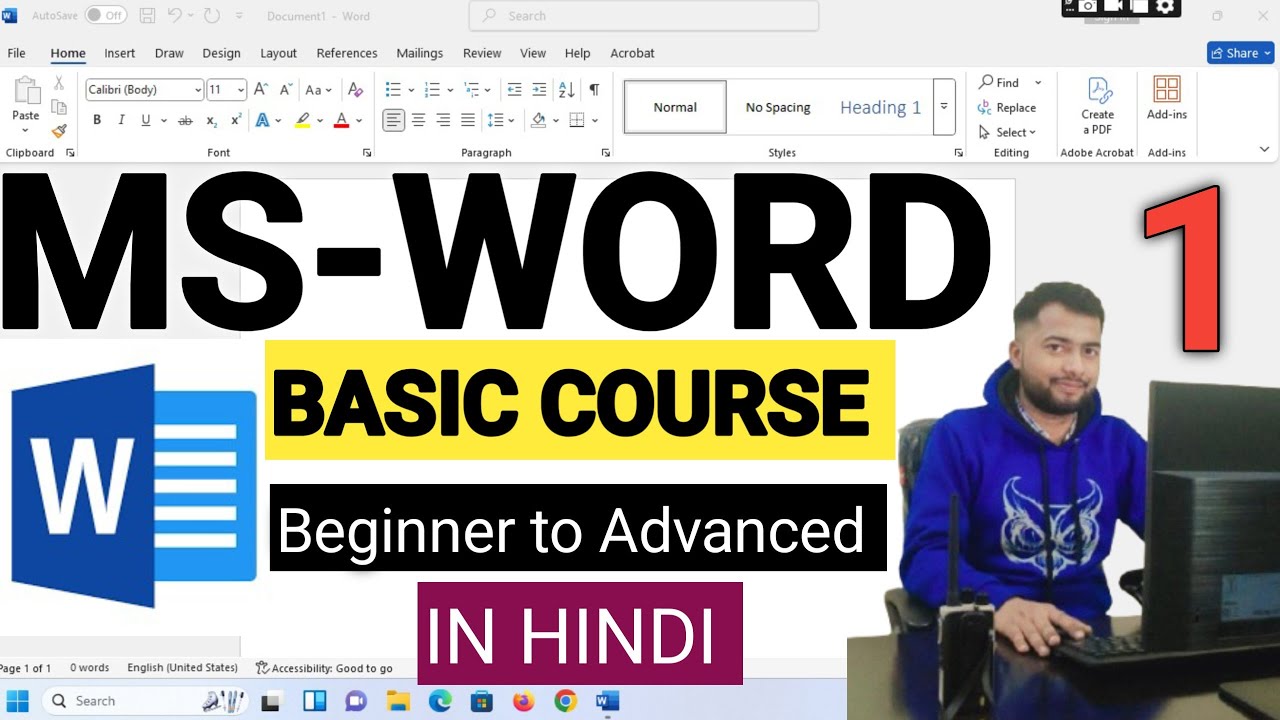Click the Multilevel List icon
Screen dimensions: 1280x720
[x=472, y=90]
